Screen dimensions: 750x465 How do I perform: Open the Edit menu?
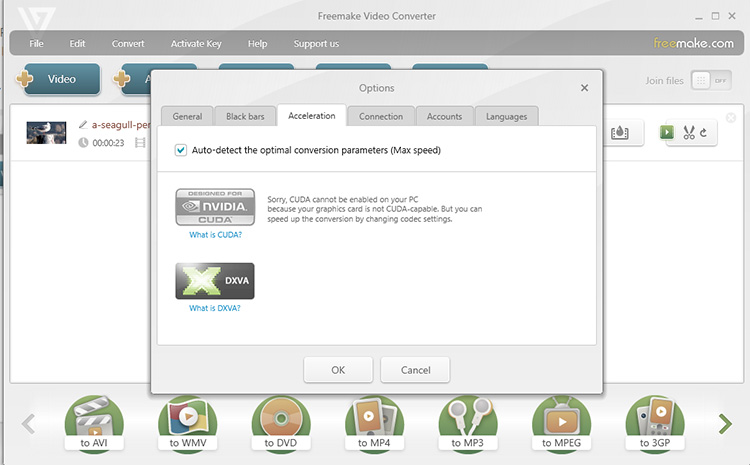click(x=77, y=44)
